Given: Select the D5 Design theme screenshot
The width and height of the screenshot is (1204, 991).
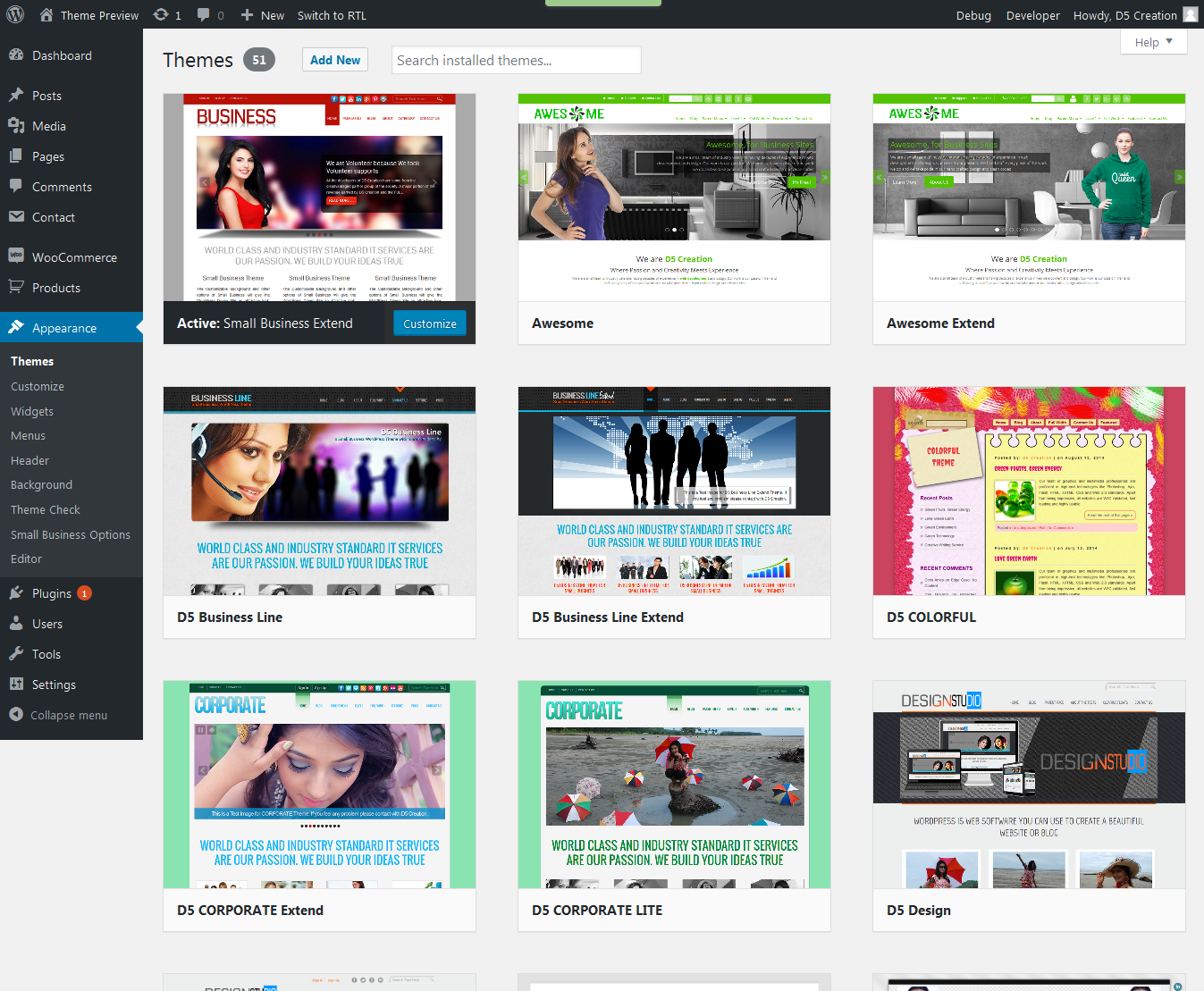Looking at the screenshot, I should coord(1029,785).
